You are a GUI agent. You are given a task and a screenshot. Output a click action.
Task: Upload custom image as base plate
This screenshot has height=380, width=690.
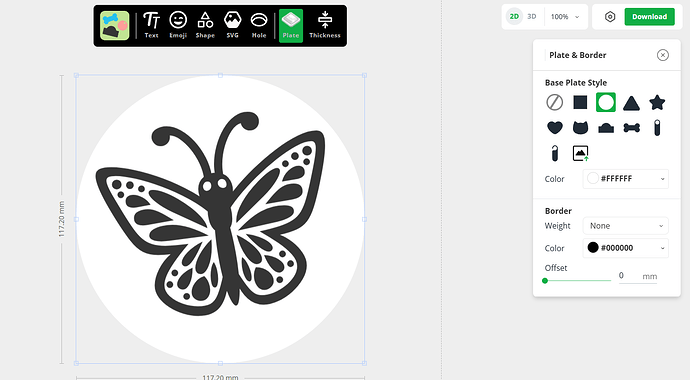580,153
